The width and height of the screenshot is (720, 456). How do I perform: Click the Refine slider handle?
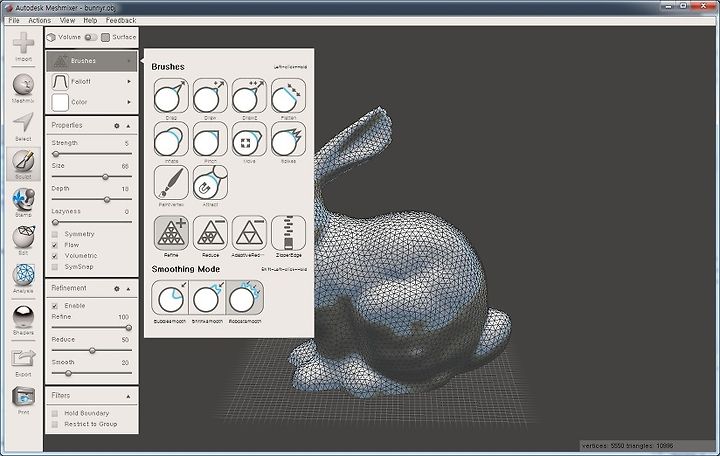click(129, 328)
